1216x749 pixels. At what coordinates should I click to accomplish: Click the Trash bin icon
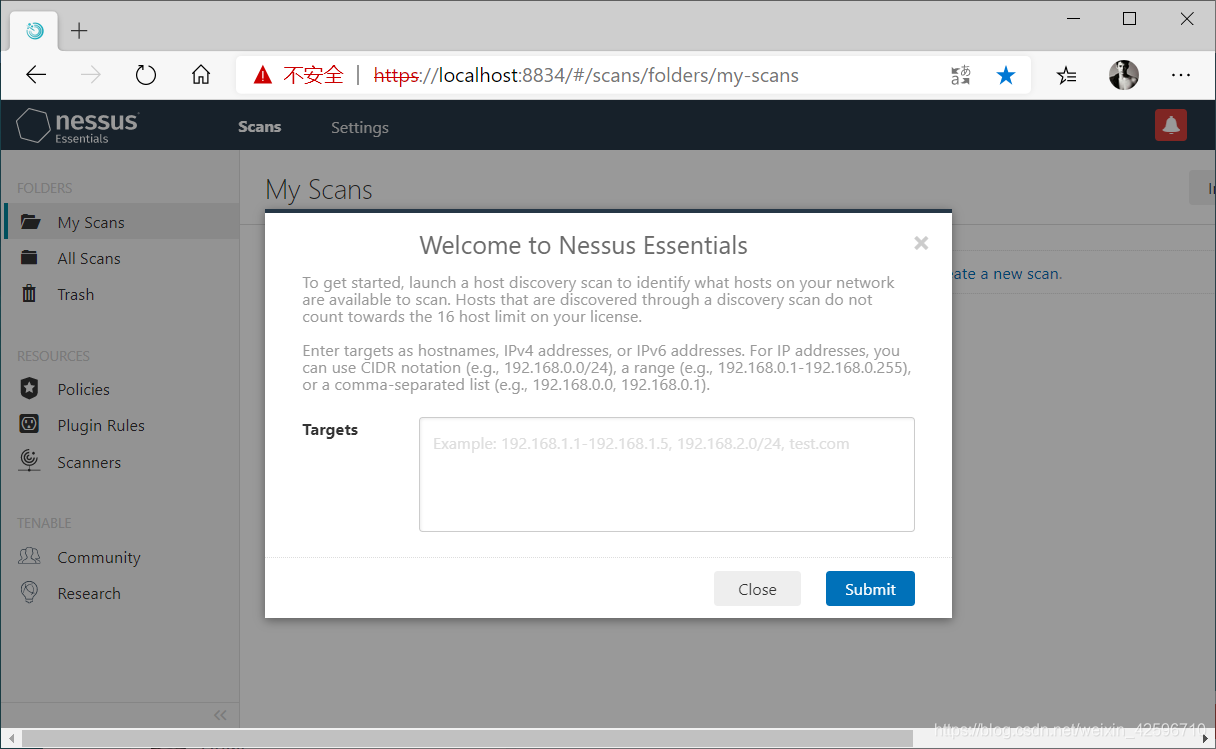(x=30, y=294)
